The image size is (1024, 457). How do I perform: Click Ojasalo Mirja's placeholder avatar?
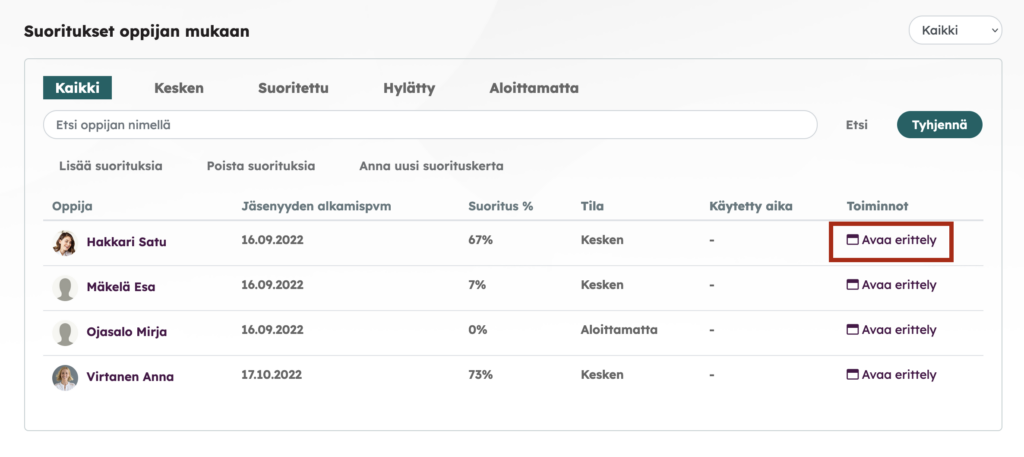65,333
